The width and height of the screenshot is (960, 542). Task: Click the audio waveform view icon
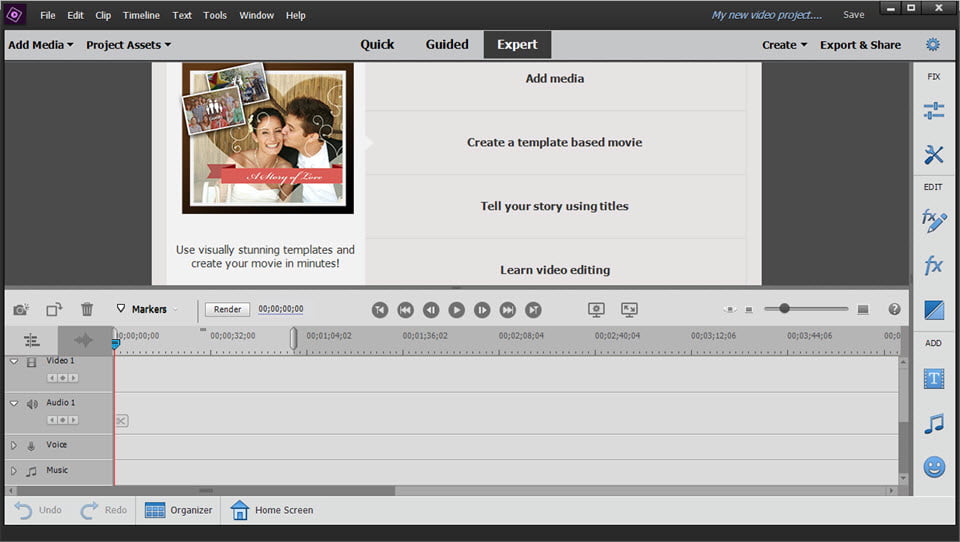pos(83,340)
